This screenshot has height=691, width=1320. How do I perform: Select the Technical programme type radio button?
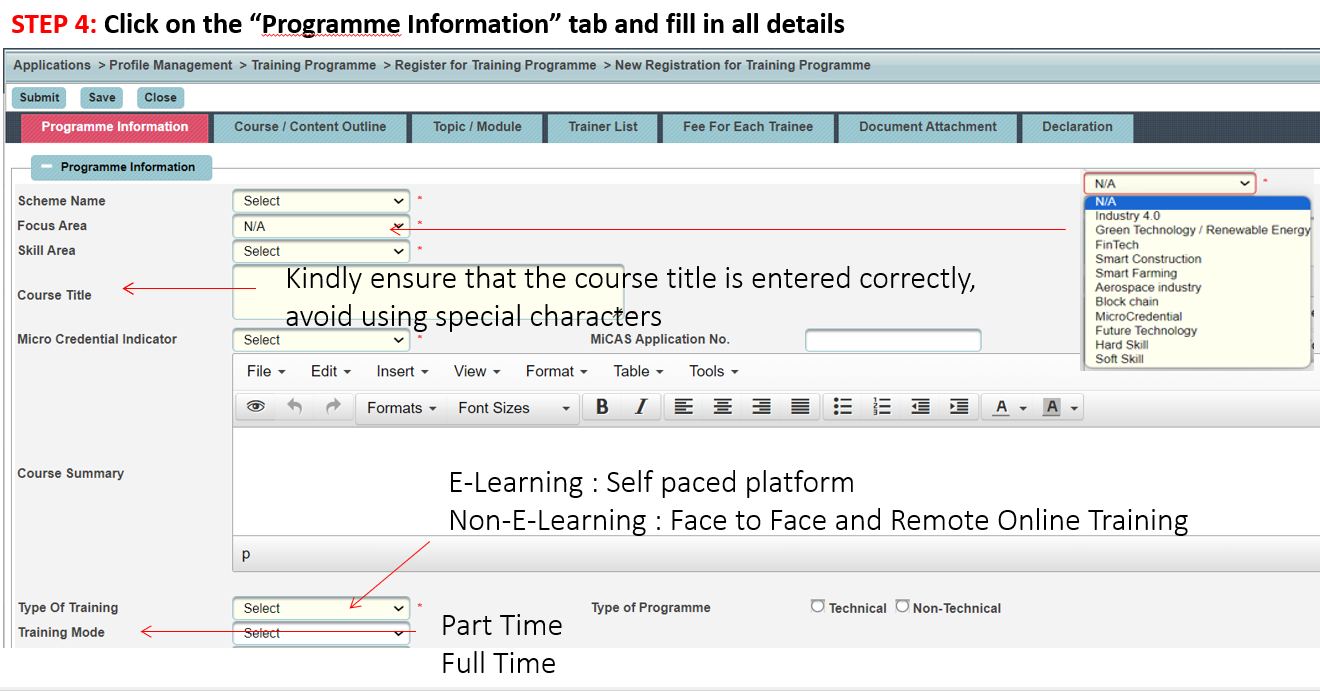818,607
